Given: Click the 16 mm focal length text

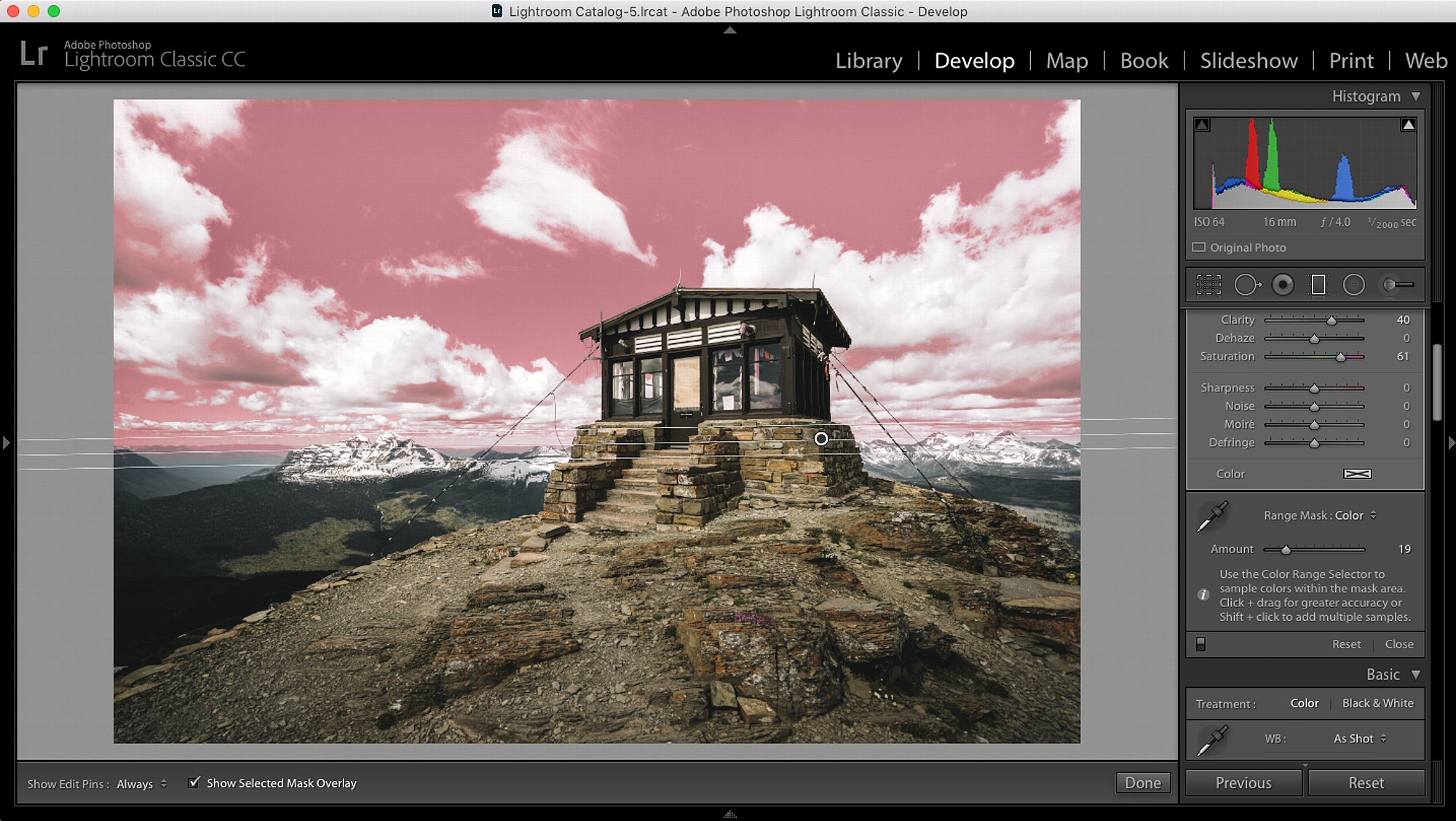Looking at the screenshot, I should tap(1279, 222).
